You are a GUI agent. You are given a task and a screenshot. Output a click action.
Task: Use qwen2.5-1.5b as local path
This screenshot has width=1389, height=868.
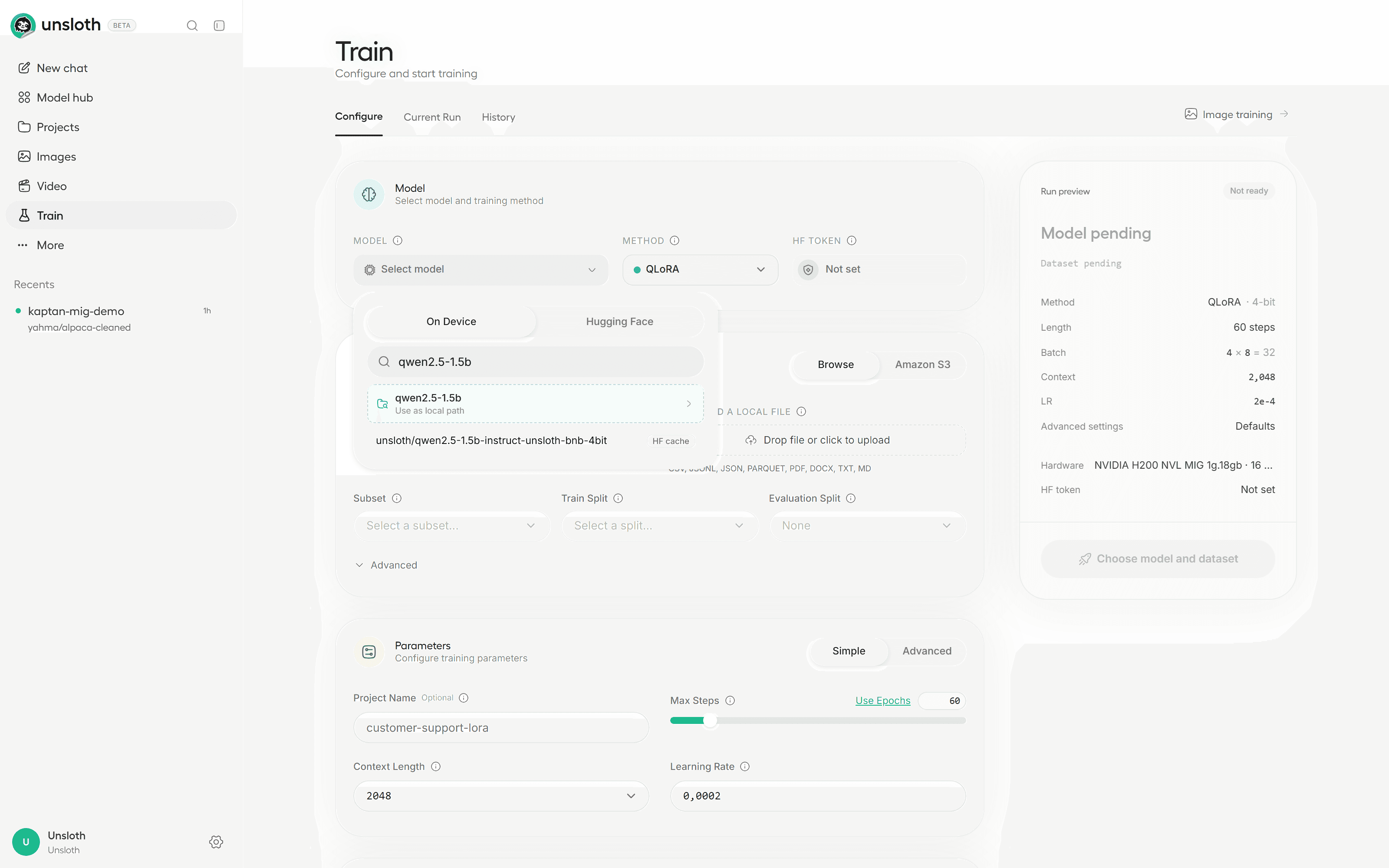coord(535,404)
